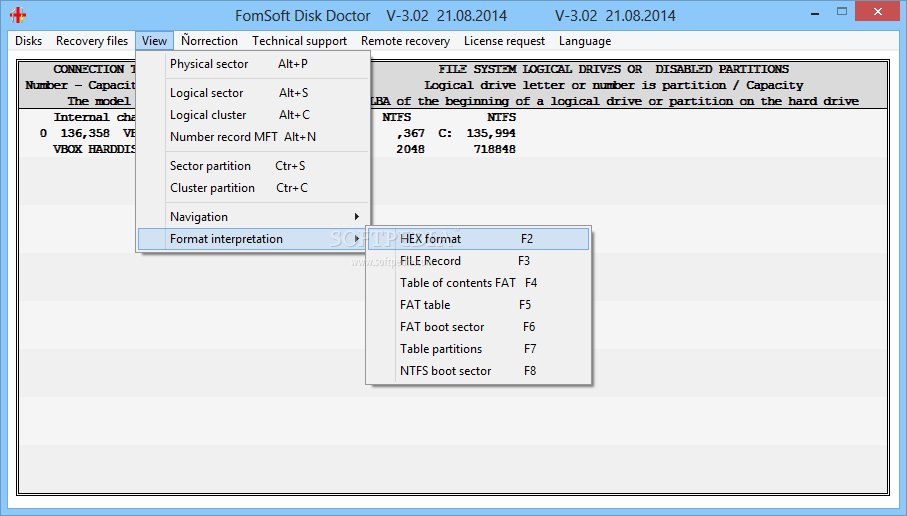Viewport: 907px width, 516px height.
Task: Open the Technical support menu
Action: [299, 41]
